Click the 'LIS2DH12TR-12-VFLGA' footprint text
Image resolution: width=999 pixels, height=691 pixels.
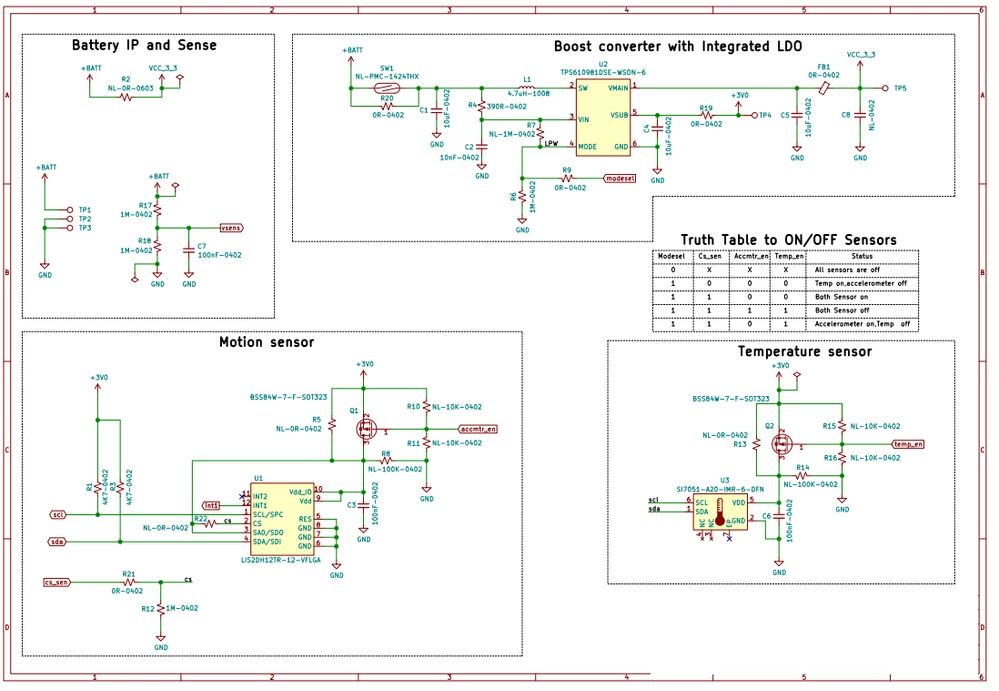pos(281,560)
